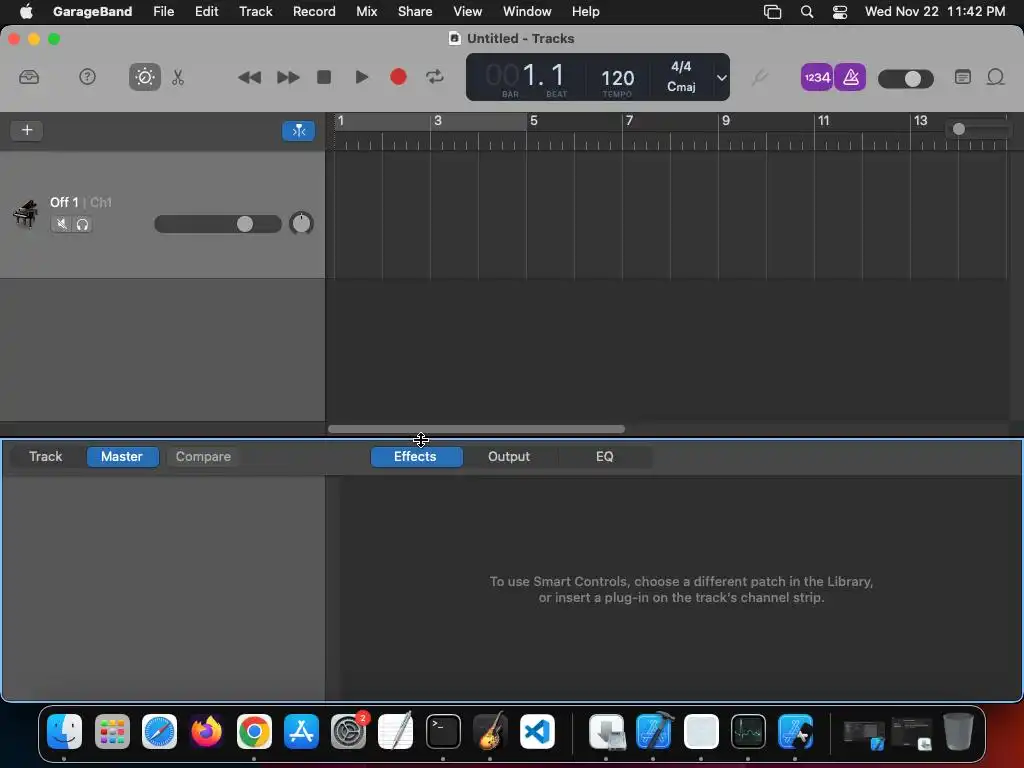The image size is (1024, 768).
Task: Click bar 5 in the ruler
Action: (x=534, y=121)
